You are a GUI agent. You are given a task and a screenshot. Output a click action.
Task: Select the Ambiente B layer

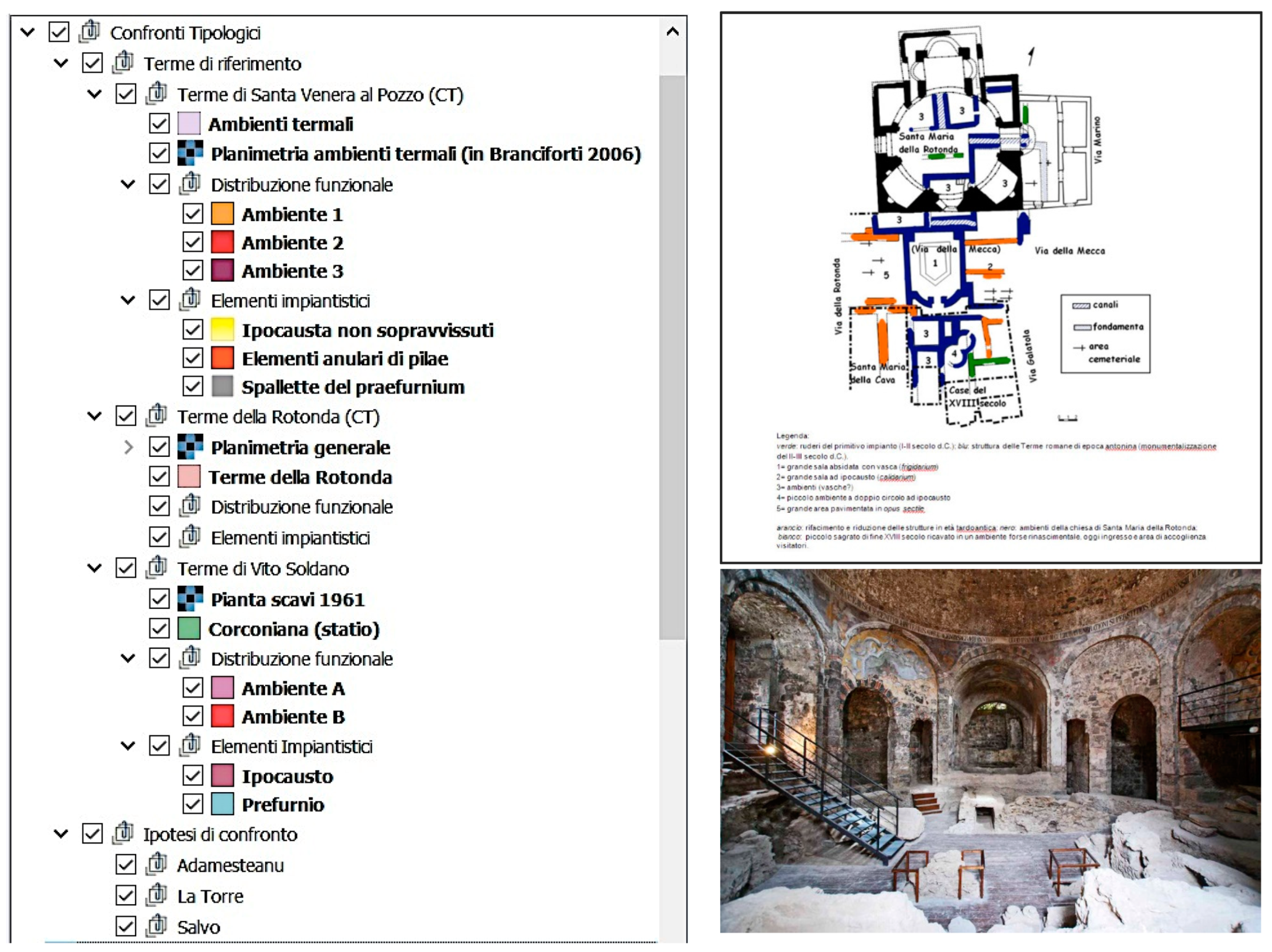[x=293, y=717]
